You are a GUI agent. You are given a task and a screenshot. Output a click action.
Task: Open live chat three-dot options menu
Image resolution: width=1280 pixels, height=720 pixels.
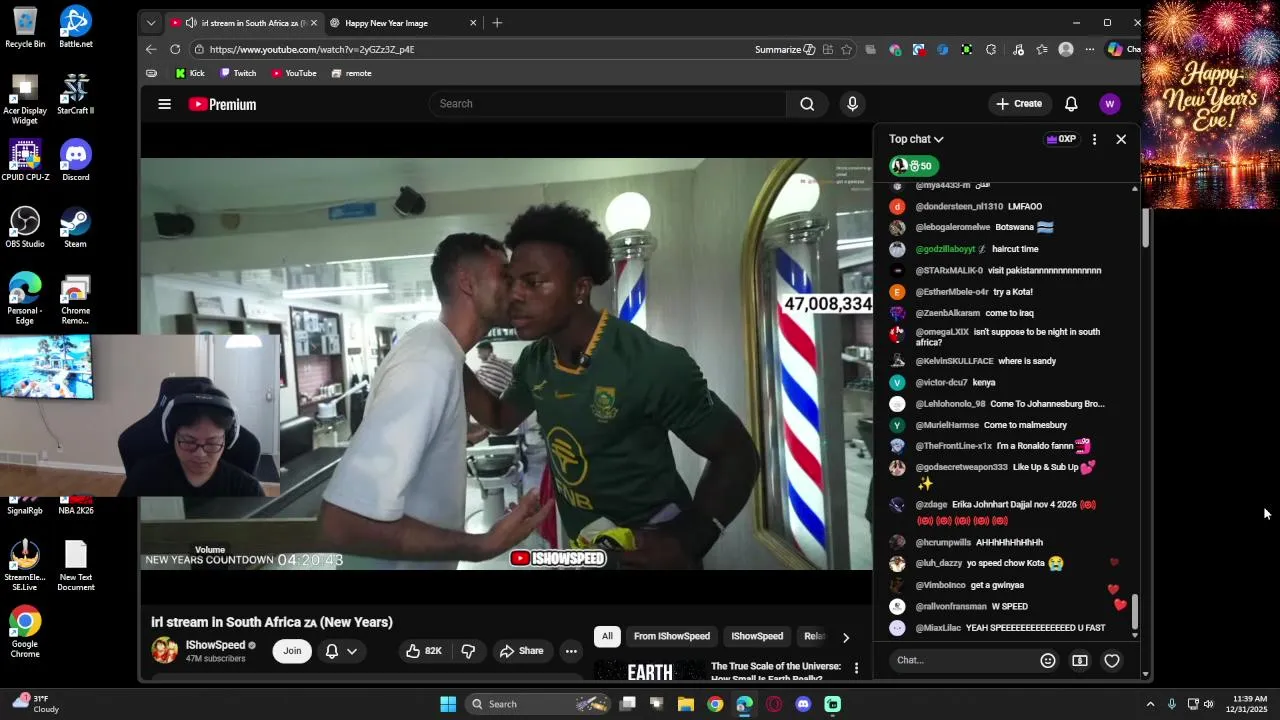click(x=1094, y=139)
